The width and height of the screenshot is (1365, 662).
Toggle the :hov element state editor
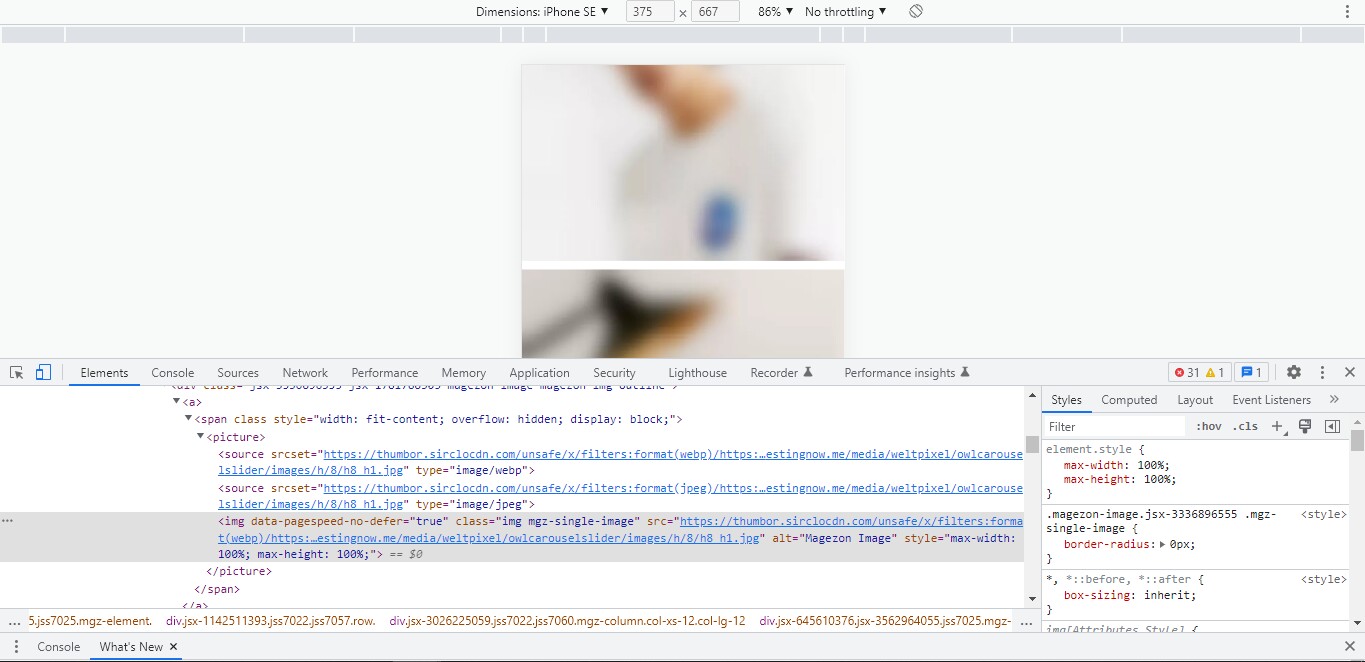[x=1208, y=425]
